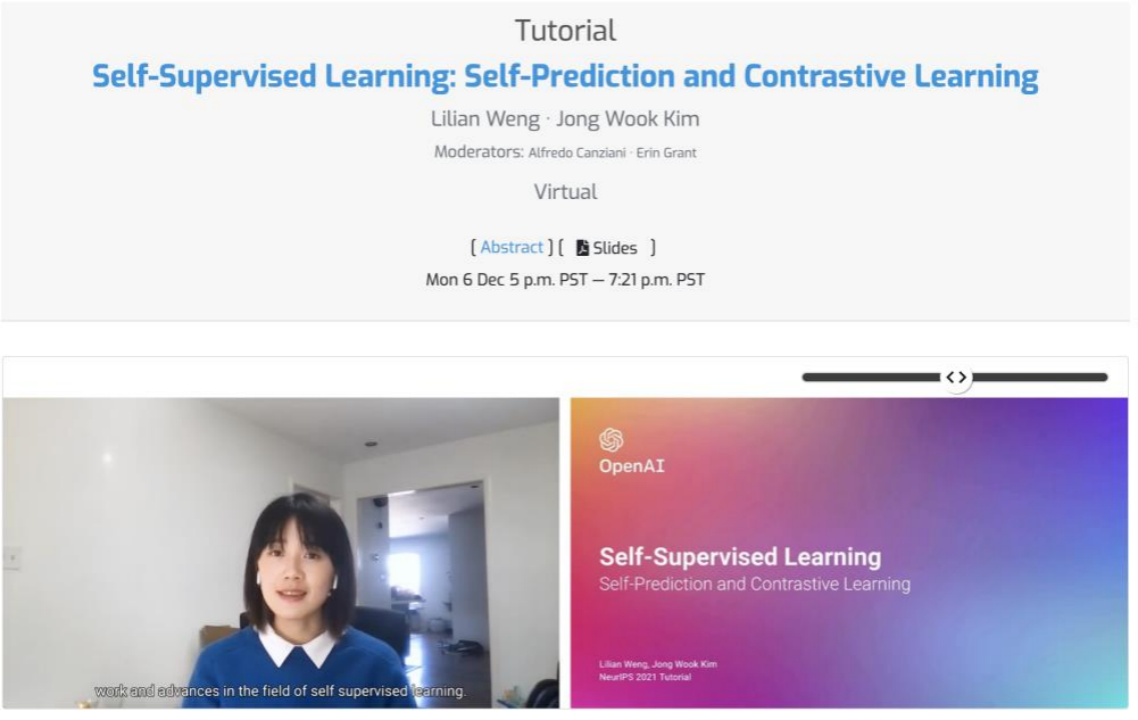Click the Tutorial label at top
This screenshot has height=720, width=1138.
pyautogui.click(x=565, y=31)
